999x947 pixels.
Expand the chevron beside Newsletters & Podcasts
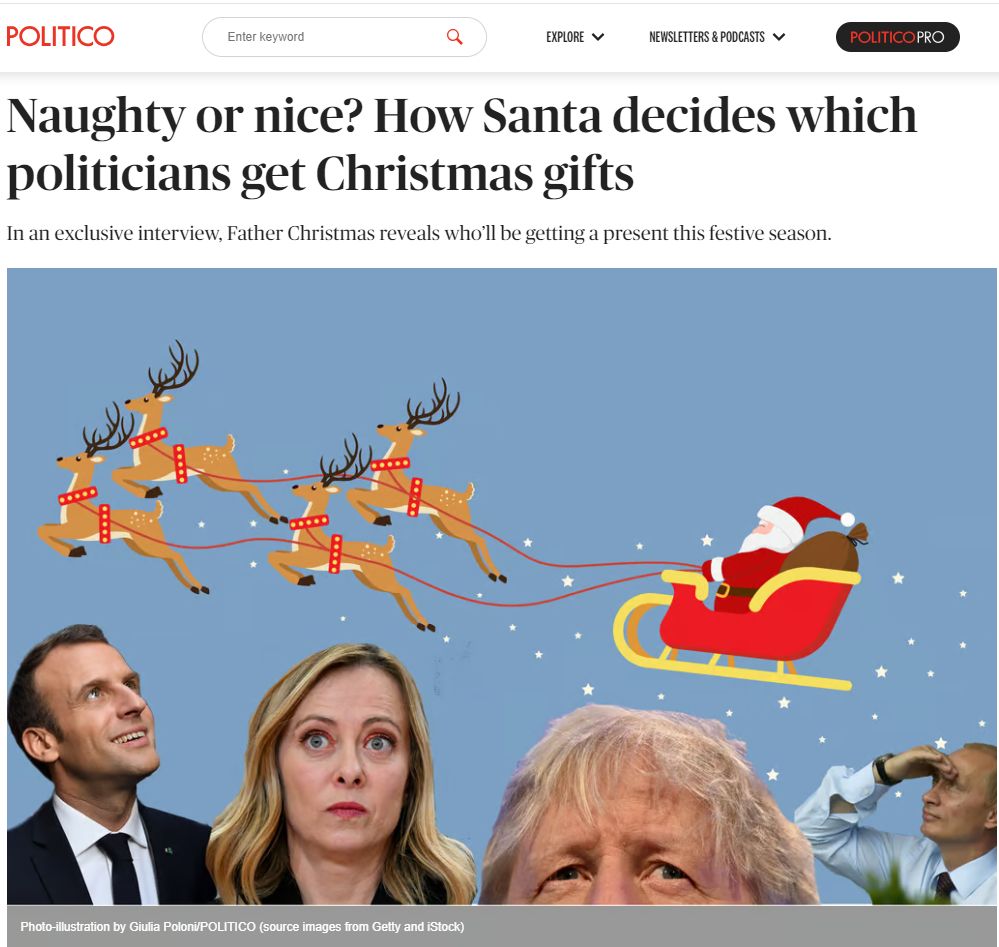[x=779, y=37]
